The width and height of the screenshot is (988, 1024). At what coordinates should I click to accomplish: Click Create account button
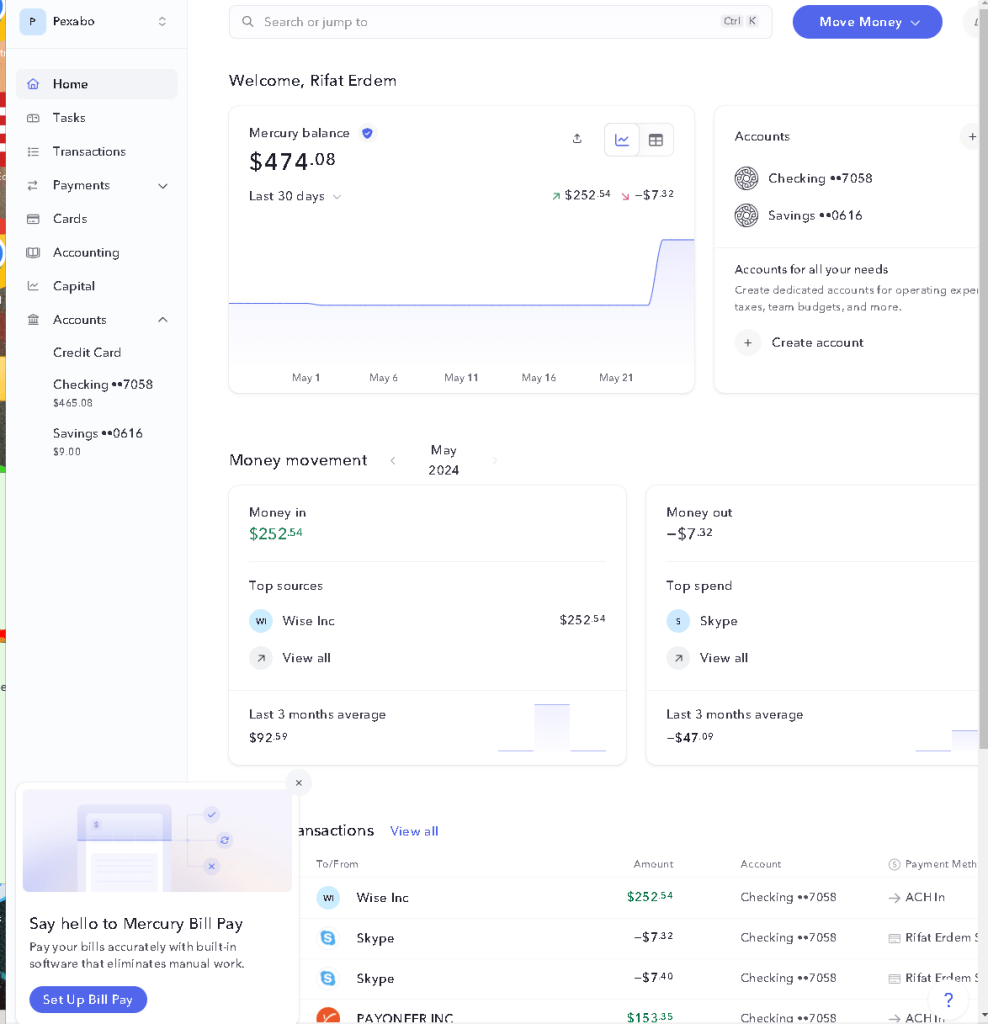click(x=799, y=343)
